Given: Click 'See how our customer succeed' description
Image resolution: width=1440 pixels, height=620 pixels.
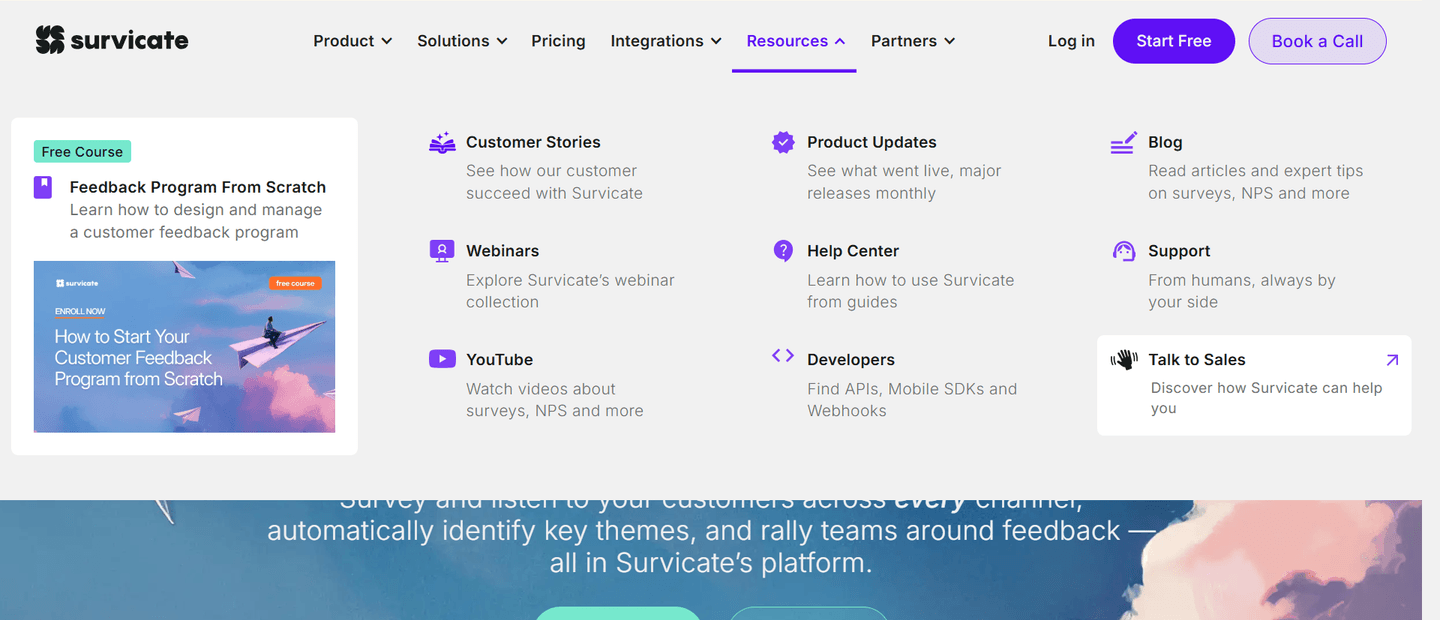Looking at the screenshot, I should pos(554,182).
